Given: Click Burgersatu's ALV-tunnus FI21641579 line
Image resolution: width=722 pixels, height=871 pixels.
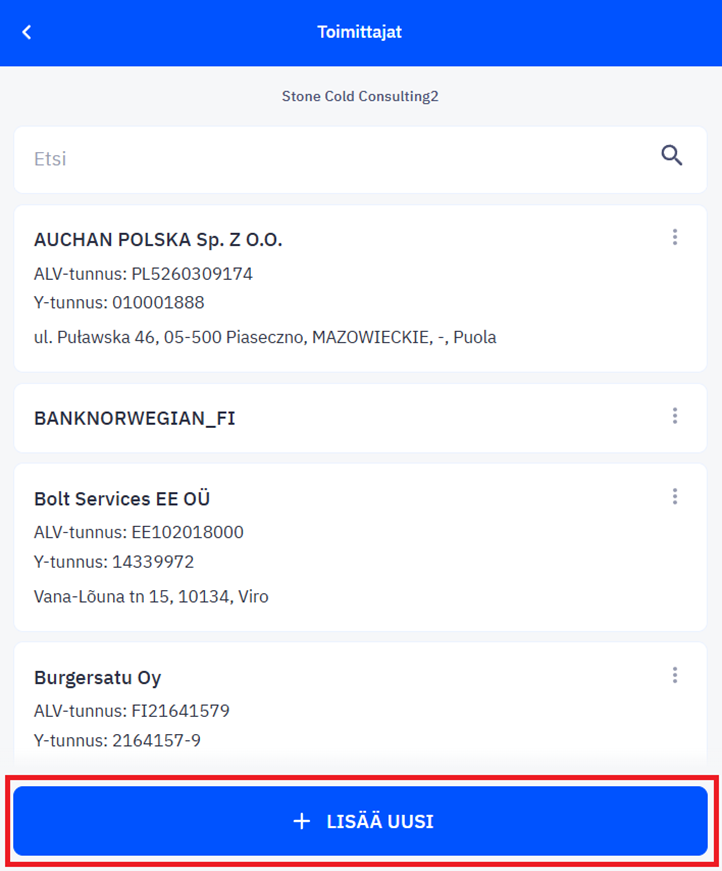Looking at the screenshot, I should [132, 711].
